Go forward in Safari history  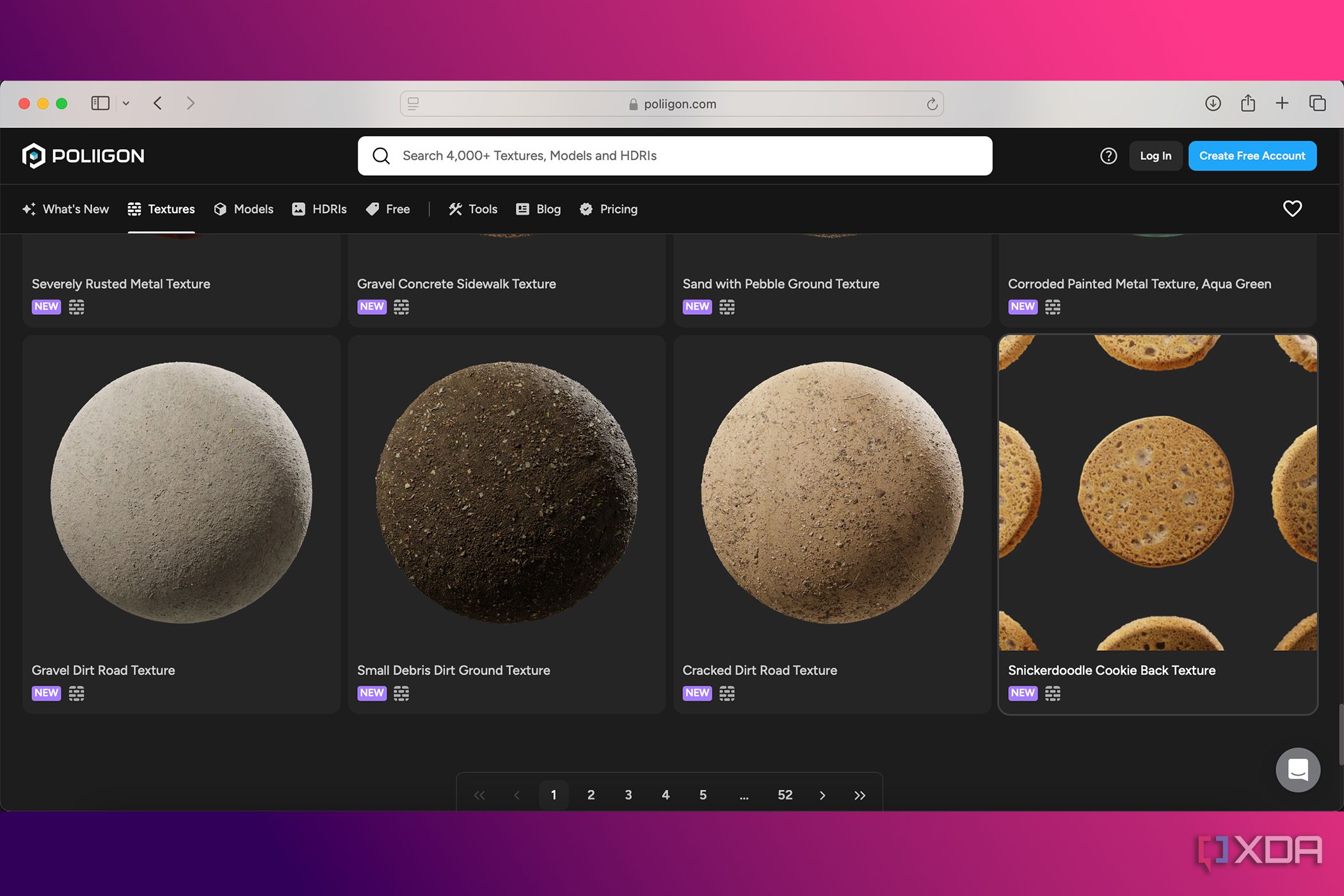pyautogui.click(x=190, y=103)
